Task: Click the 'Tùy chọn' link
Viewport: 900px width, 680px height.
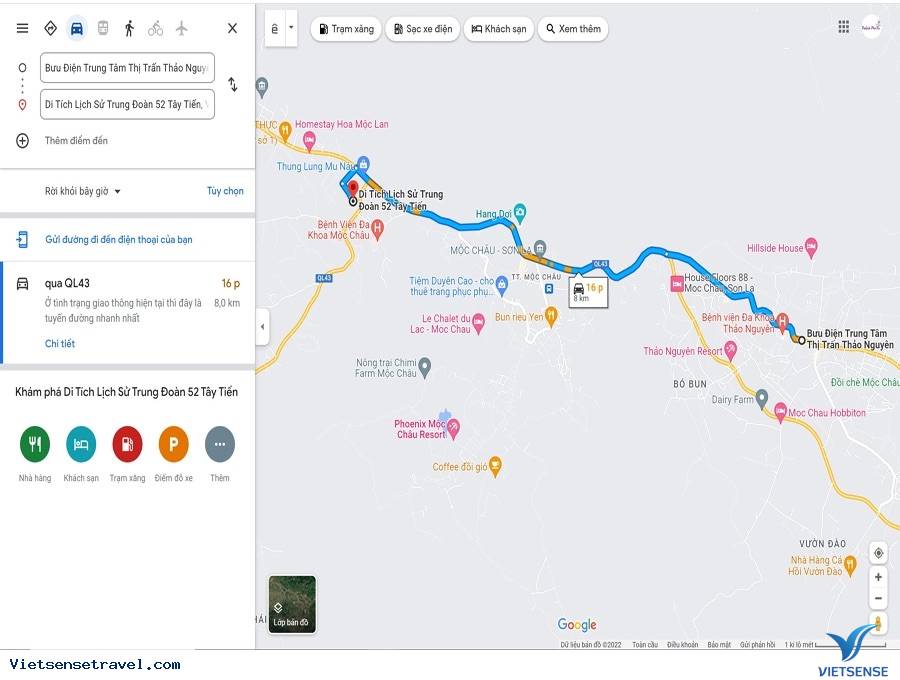Action: click(x=225, y=191)
